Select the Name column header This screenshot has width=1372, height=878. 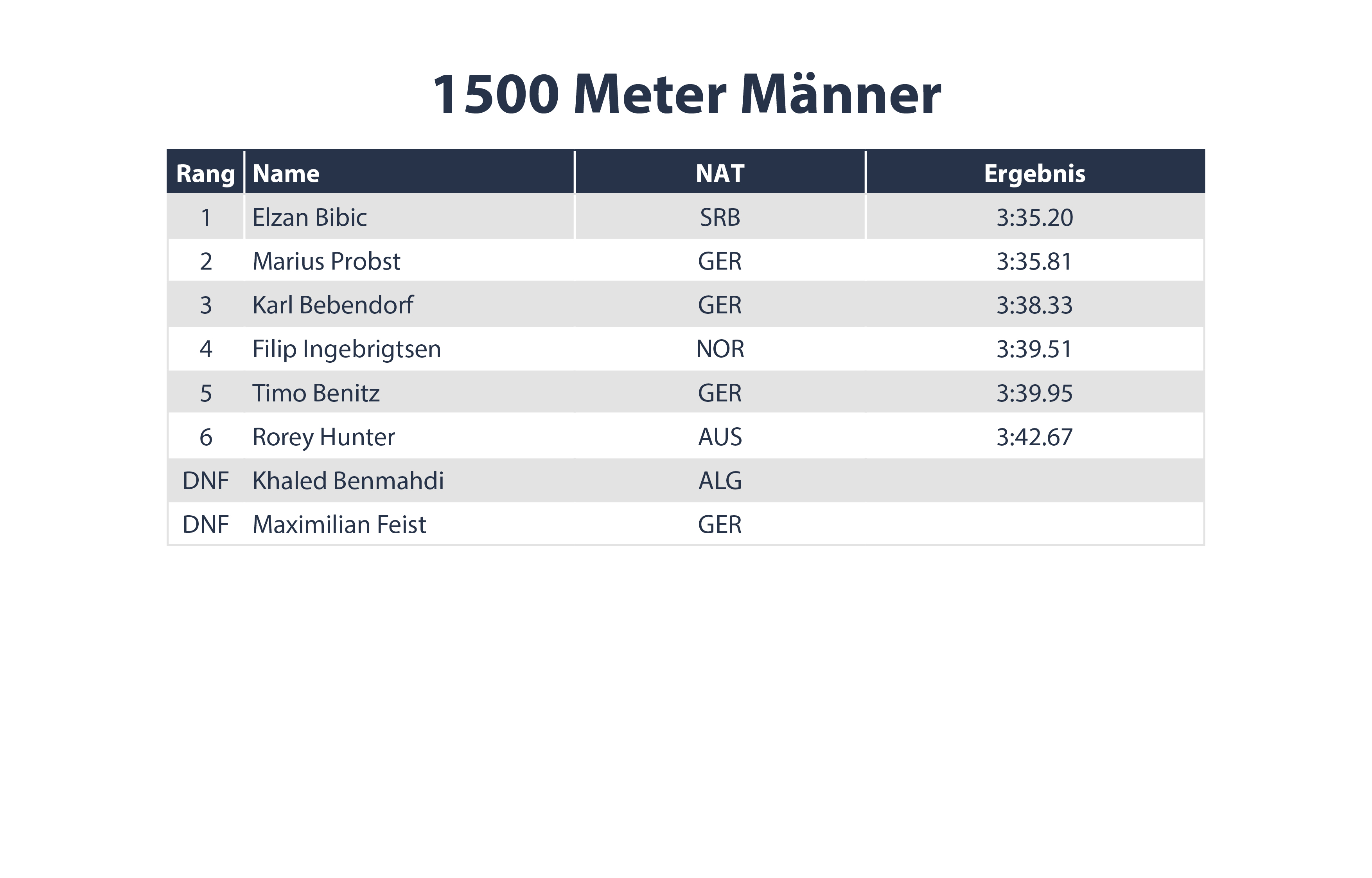point(286,173)
